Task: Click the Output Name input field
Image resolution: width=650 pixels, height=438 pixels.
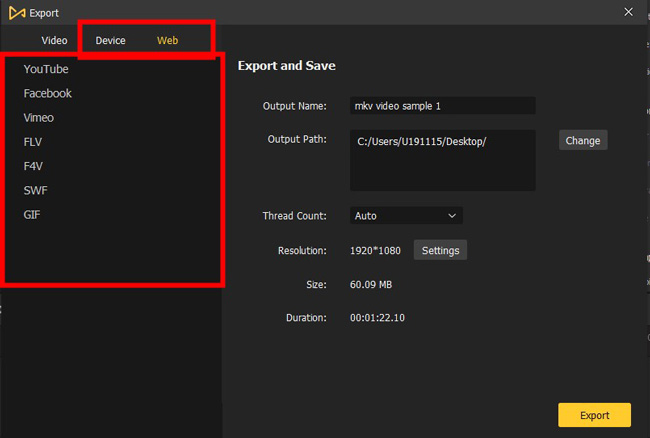Action: [443, 106]
